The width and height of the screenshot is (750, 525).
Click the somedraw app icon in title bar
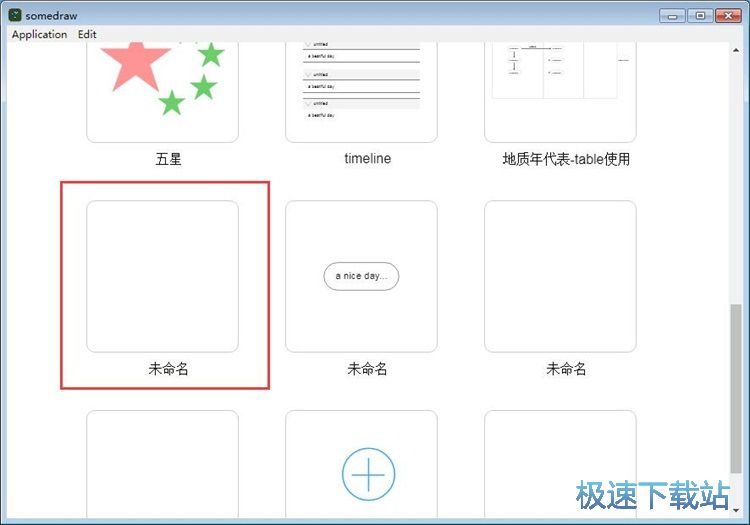15,15
